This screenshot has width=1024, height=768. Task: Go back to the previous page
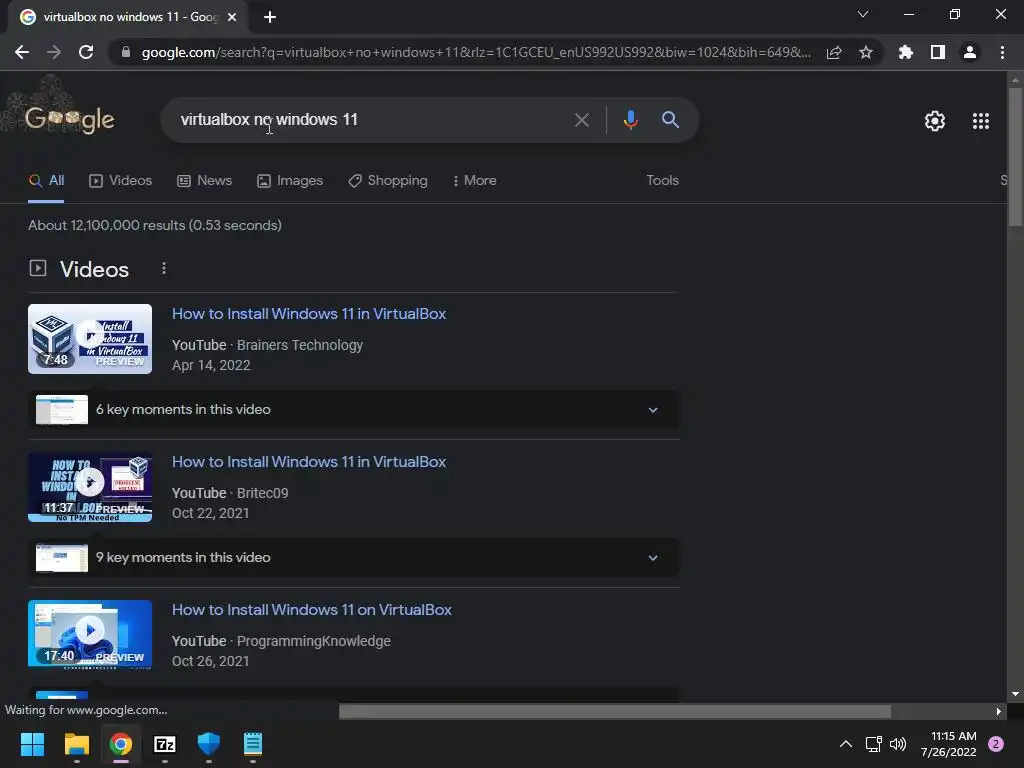pos(22,52)
